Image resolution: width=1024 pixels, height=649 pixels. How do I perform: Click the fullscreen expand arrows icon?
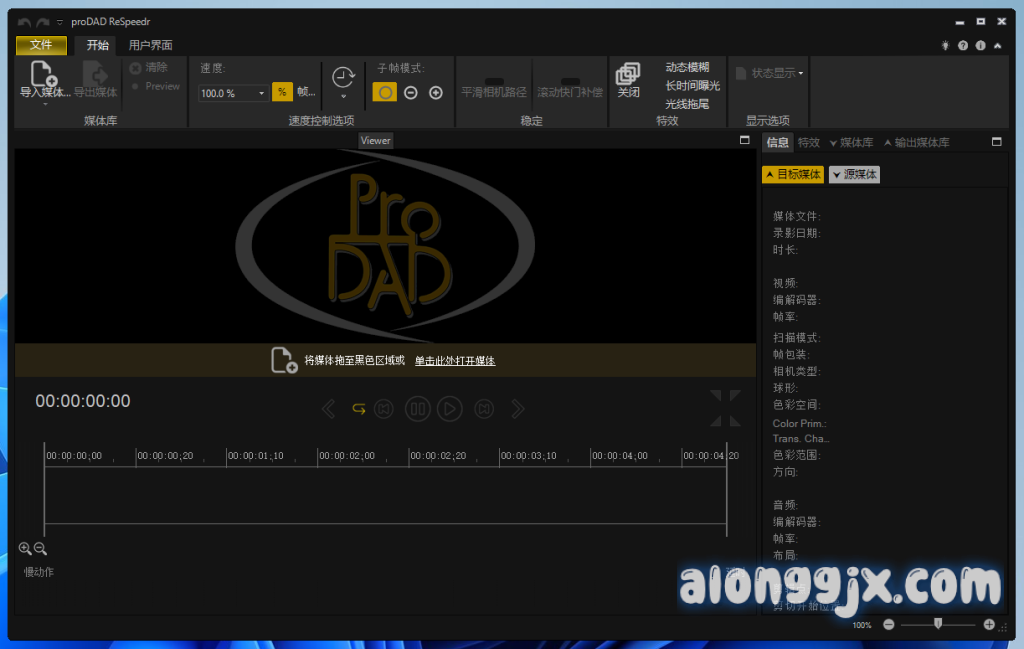[726, 408]
